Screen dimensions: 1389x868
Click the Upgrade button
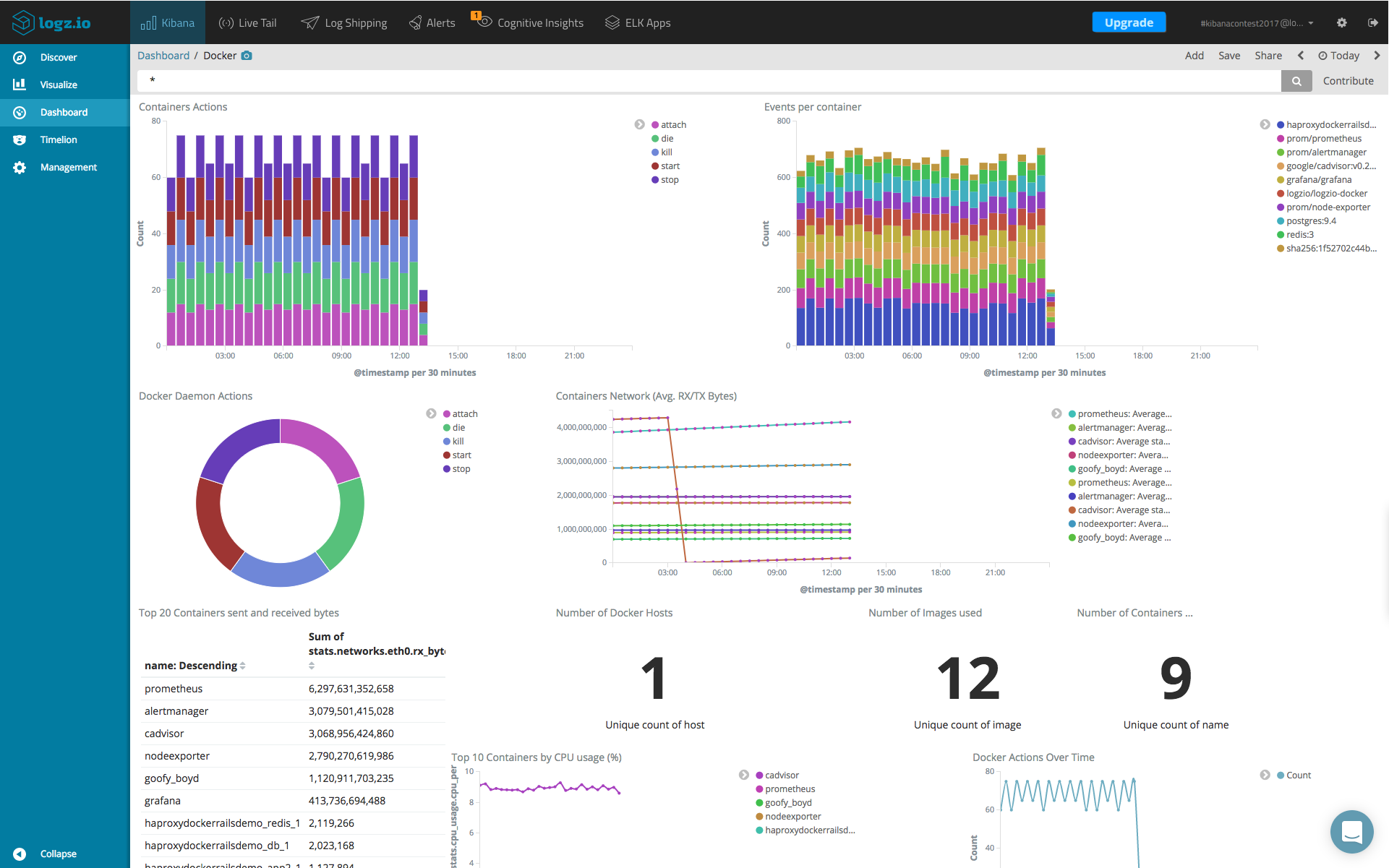(x=1129, y=22)
